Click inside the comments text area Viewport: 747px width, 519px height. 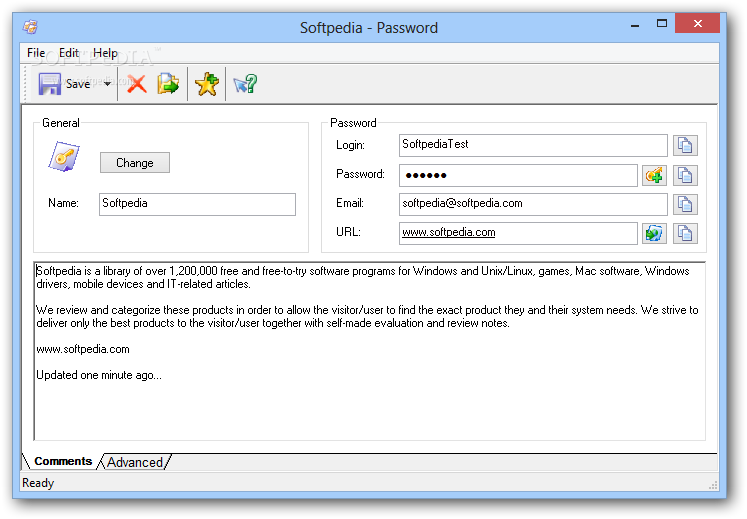tap(370, 351)
